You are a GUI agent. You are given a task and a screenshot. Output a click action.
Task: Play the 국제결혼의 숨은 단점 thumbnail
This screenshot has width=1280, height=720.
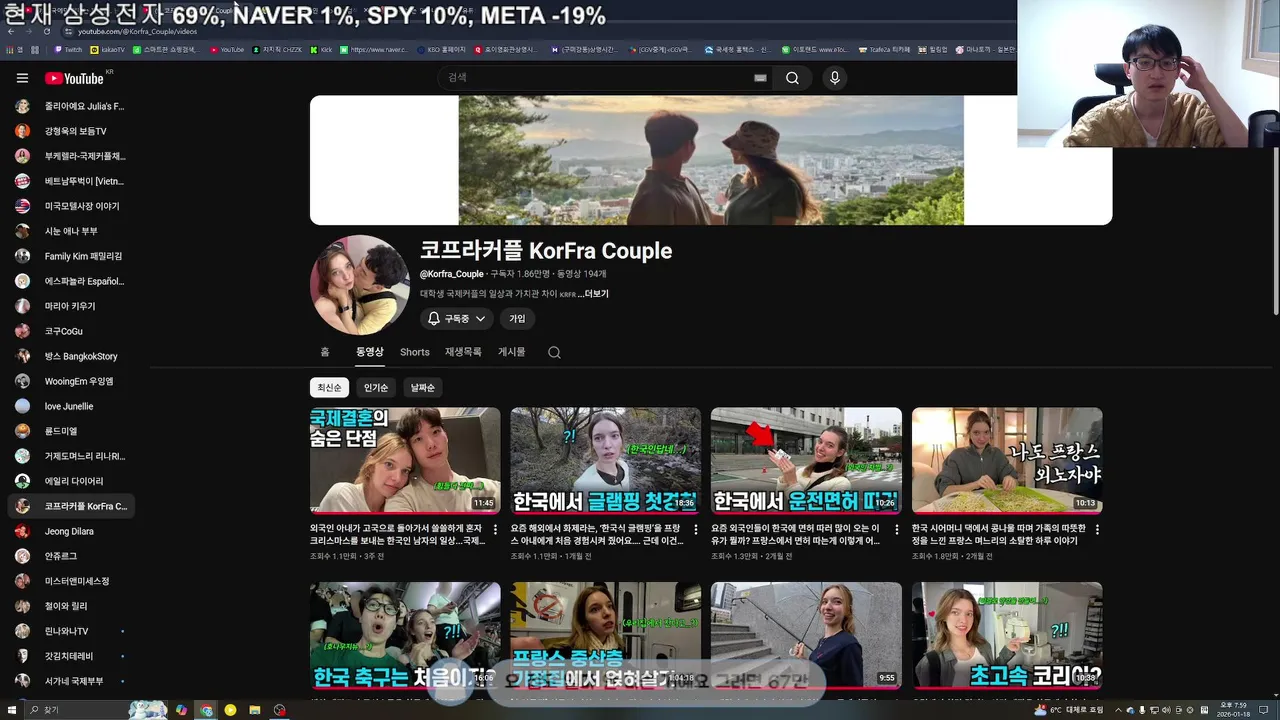point(405,460)
